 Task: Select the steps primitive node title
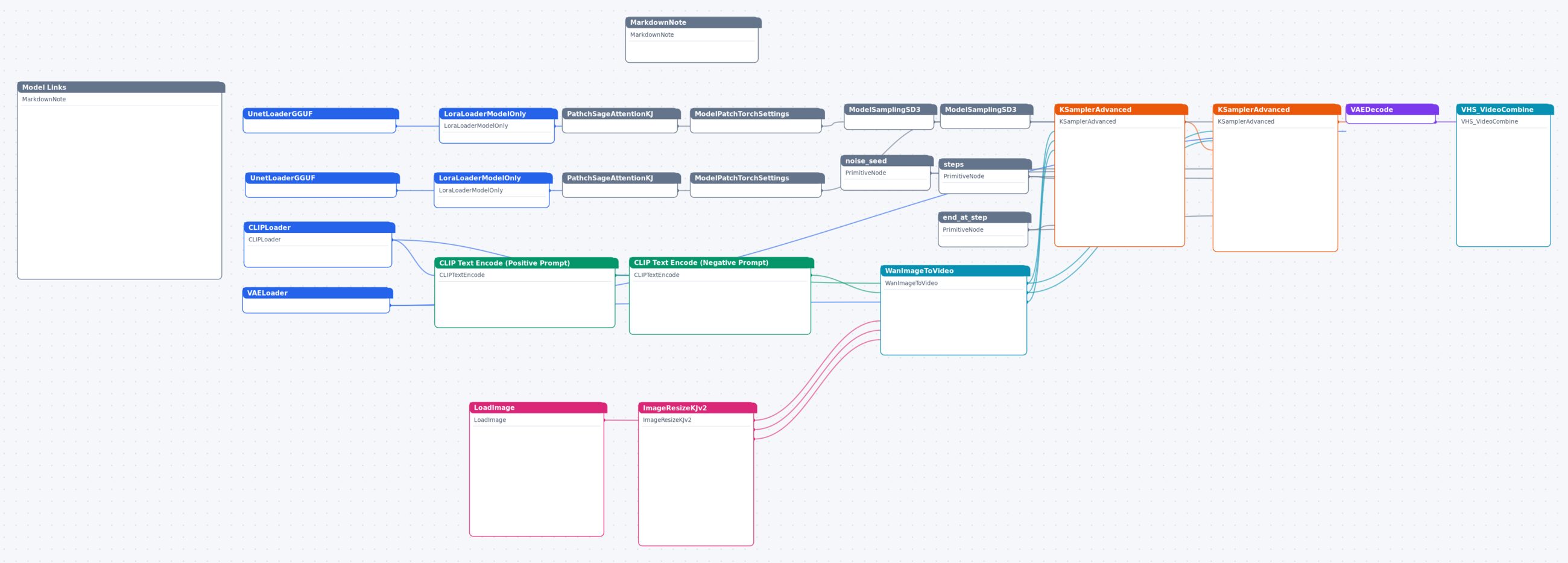pyautogui.click(x=985, y=165)
